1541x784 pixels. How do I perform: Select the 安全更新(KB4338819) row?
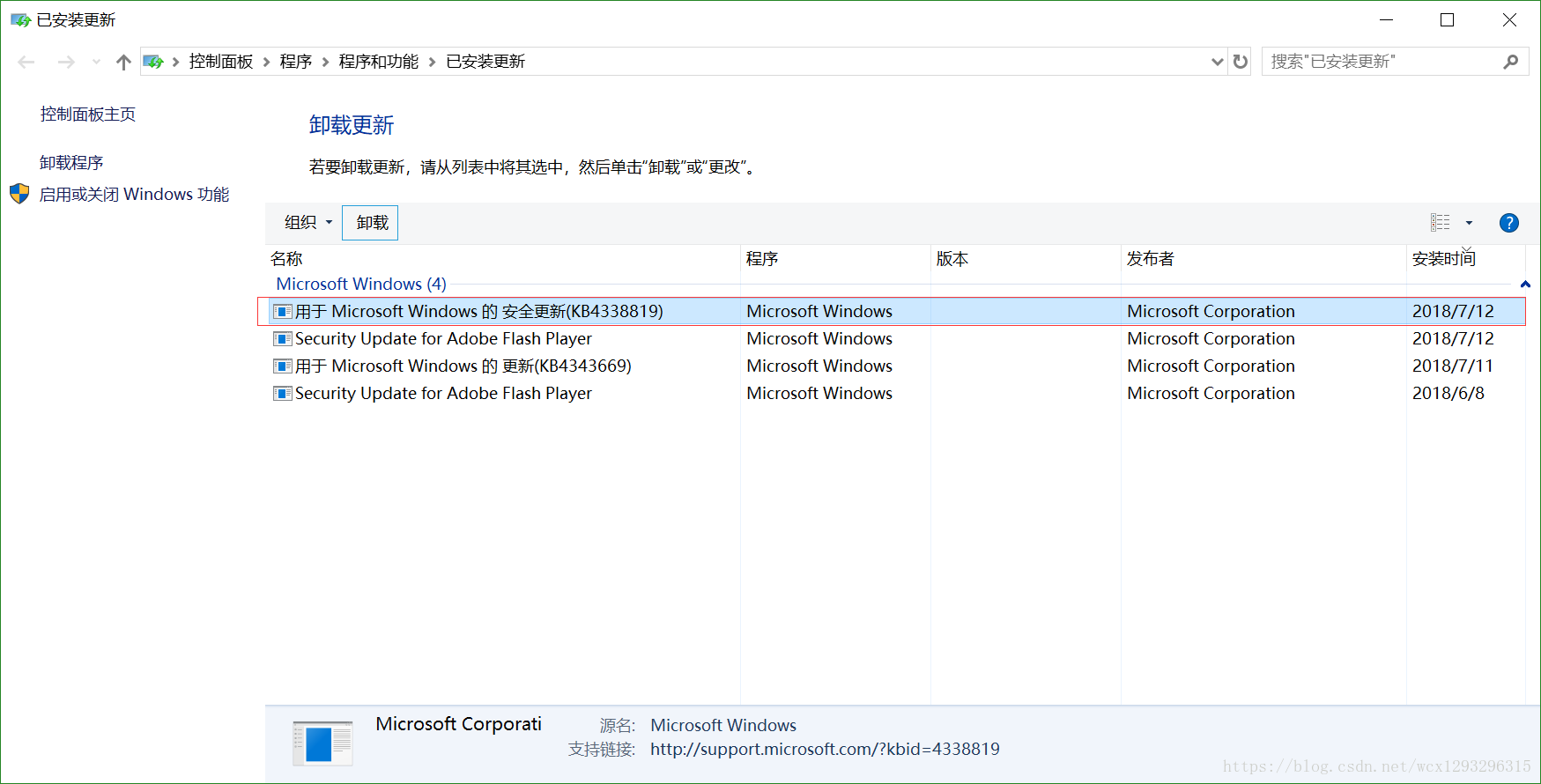(898, 311)
